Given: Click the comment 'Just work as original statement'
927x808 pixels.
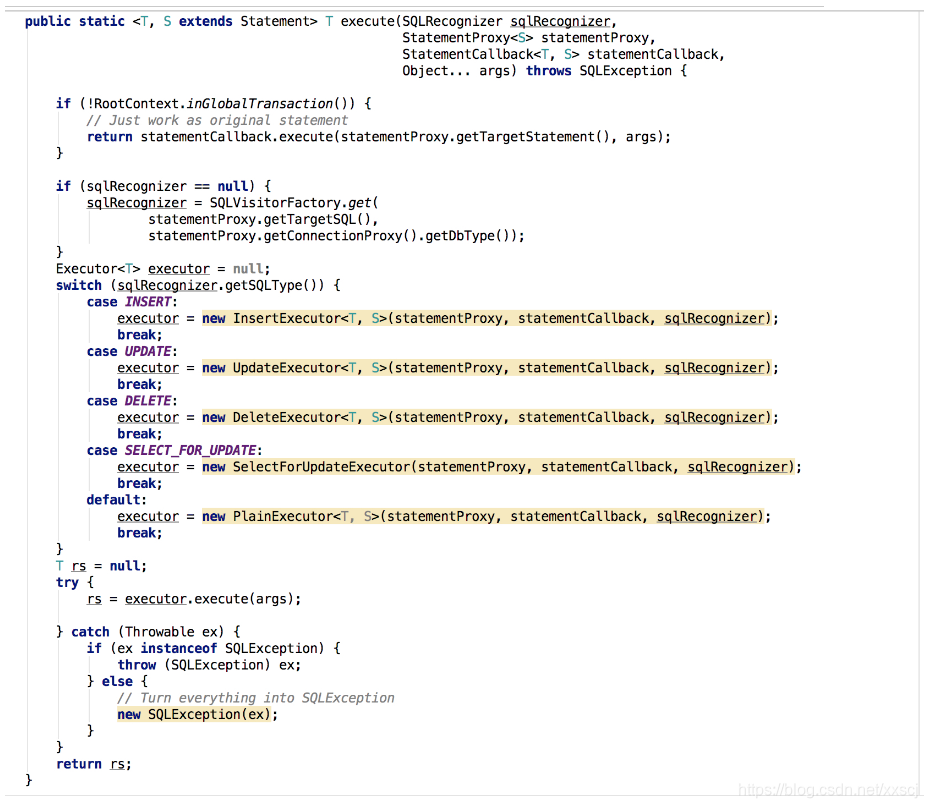Looking at the screenshot, I should 217,121.
